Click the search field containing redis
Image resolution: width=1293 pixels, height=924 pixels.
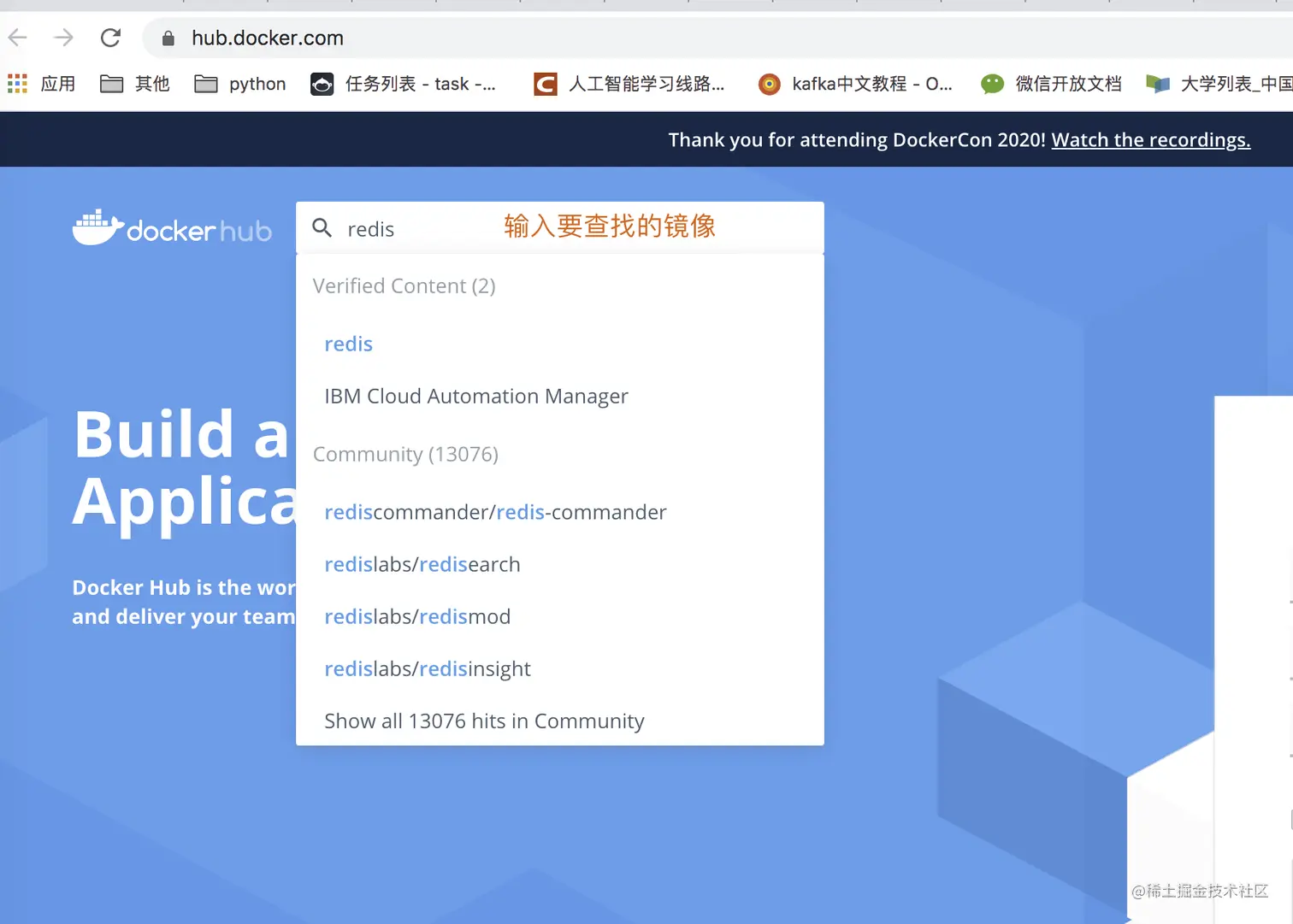[x=560, y=227]
